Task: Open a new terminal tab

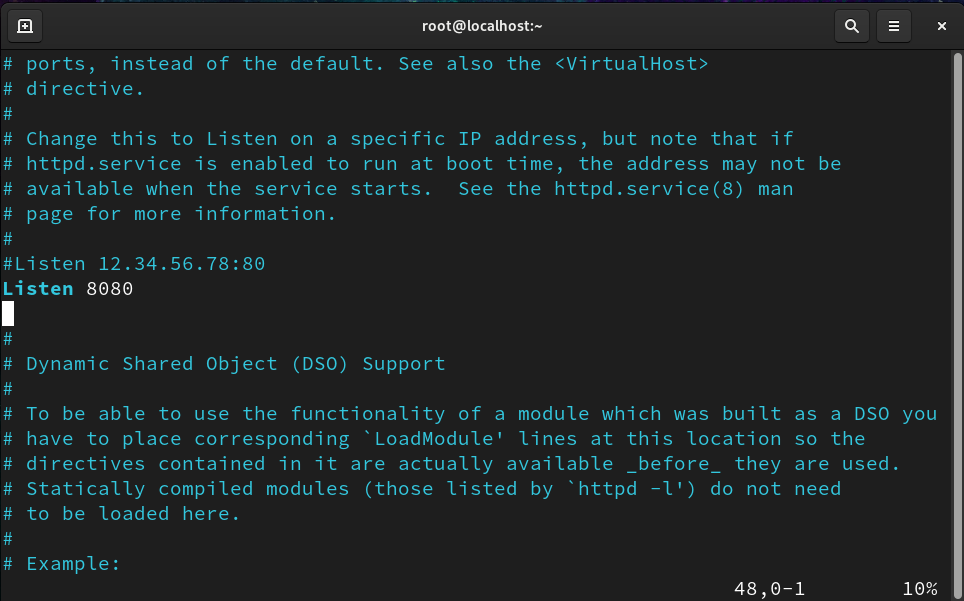Action: (x=25, y=26)
